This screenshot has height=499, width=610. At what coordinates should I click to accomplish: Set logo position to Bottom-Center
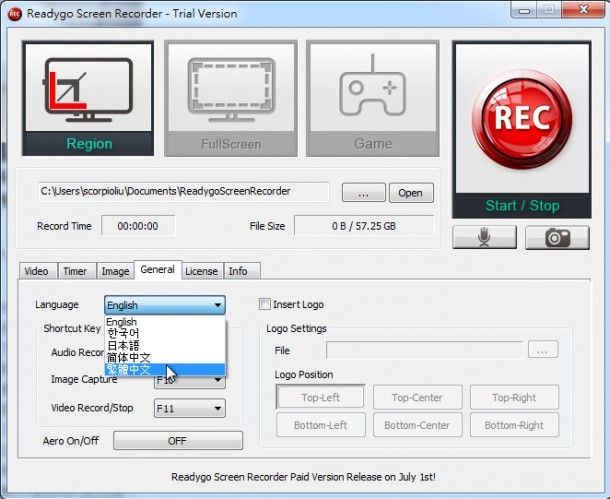pyautogui.click(x=417, y=425)
